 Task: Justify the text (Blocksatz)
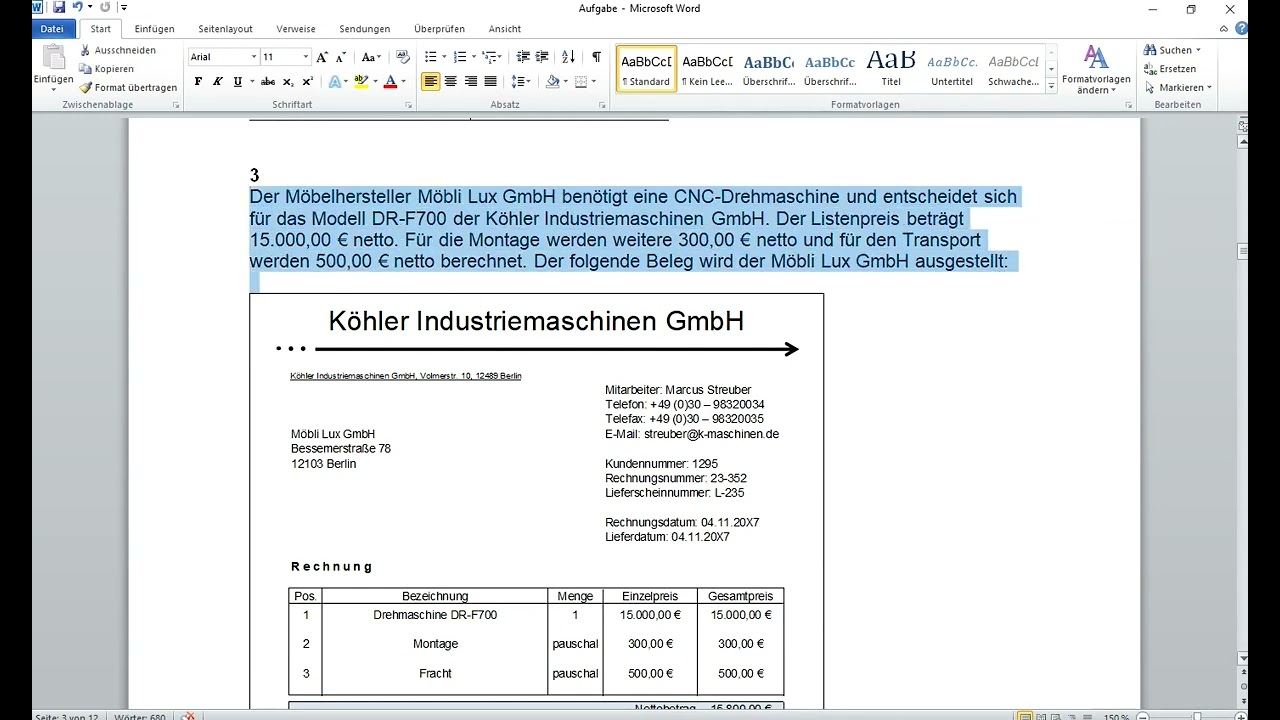click(491, 82)
